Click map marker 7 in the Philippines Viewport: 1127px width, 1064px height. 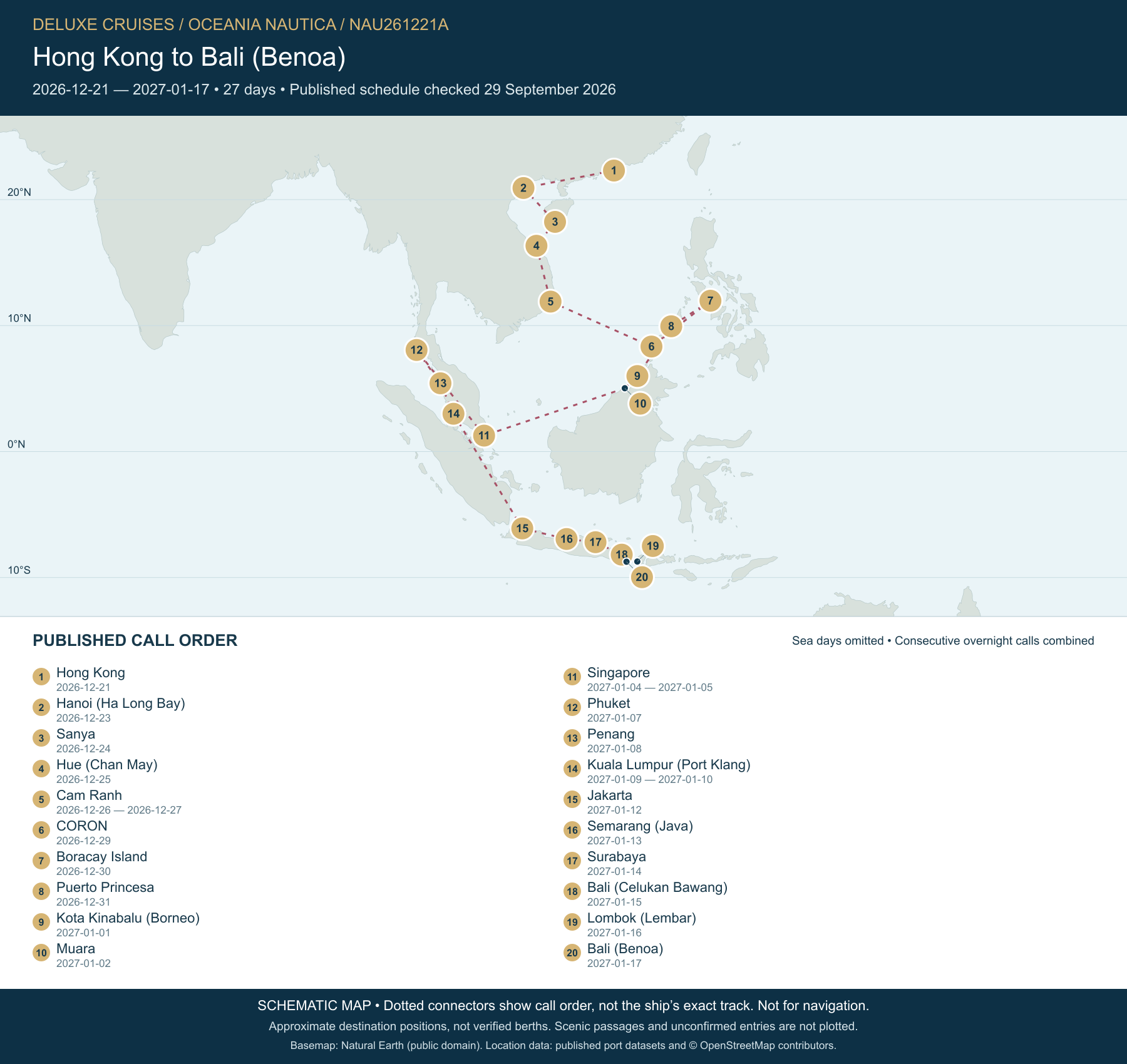pos(710,300)
